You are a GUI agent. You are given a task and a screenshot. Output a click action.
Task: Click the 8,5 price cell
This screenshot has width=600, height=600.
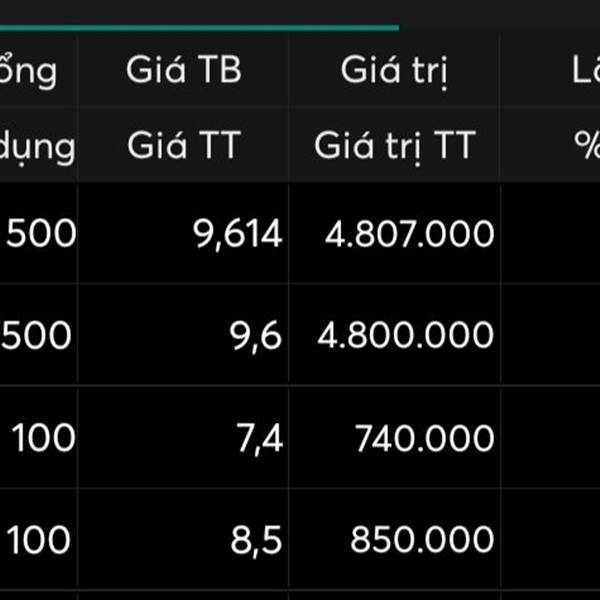pyautogui.click(x=256, y=540)
